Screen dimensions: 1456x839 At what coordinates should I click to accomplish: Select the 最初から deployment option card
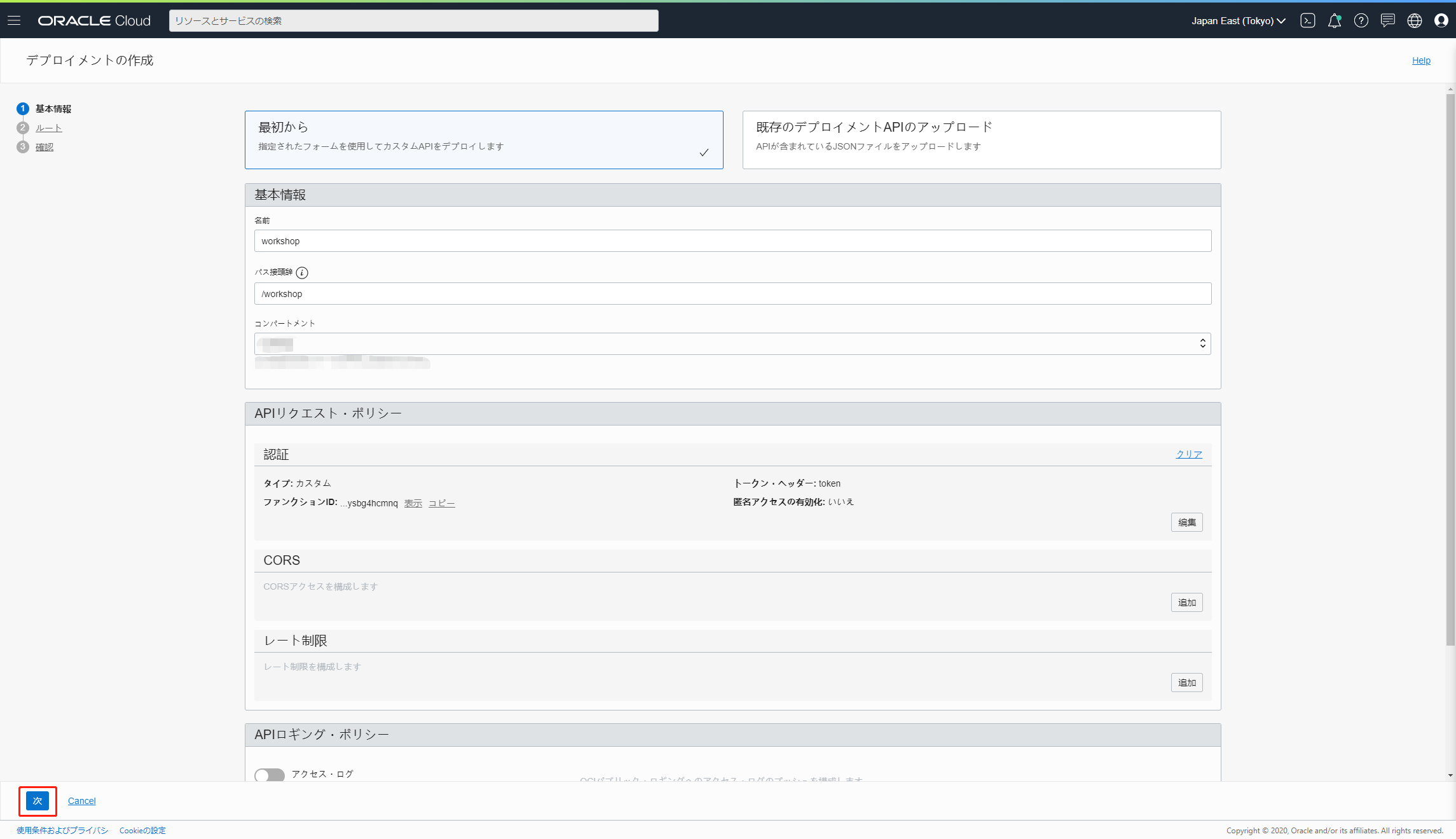(x=483, y=139)
